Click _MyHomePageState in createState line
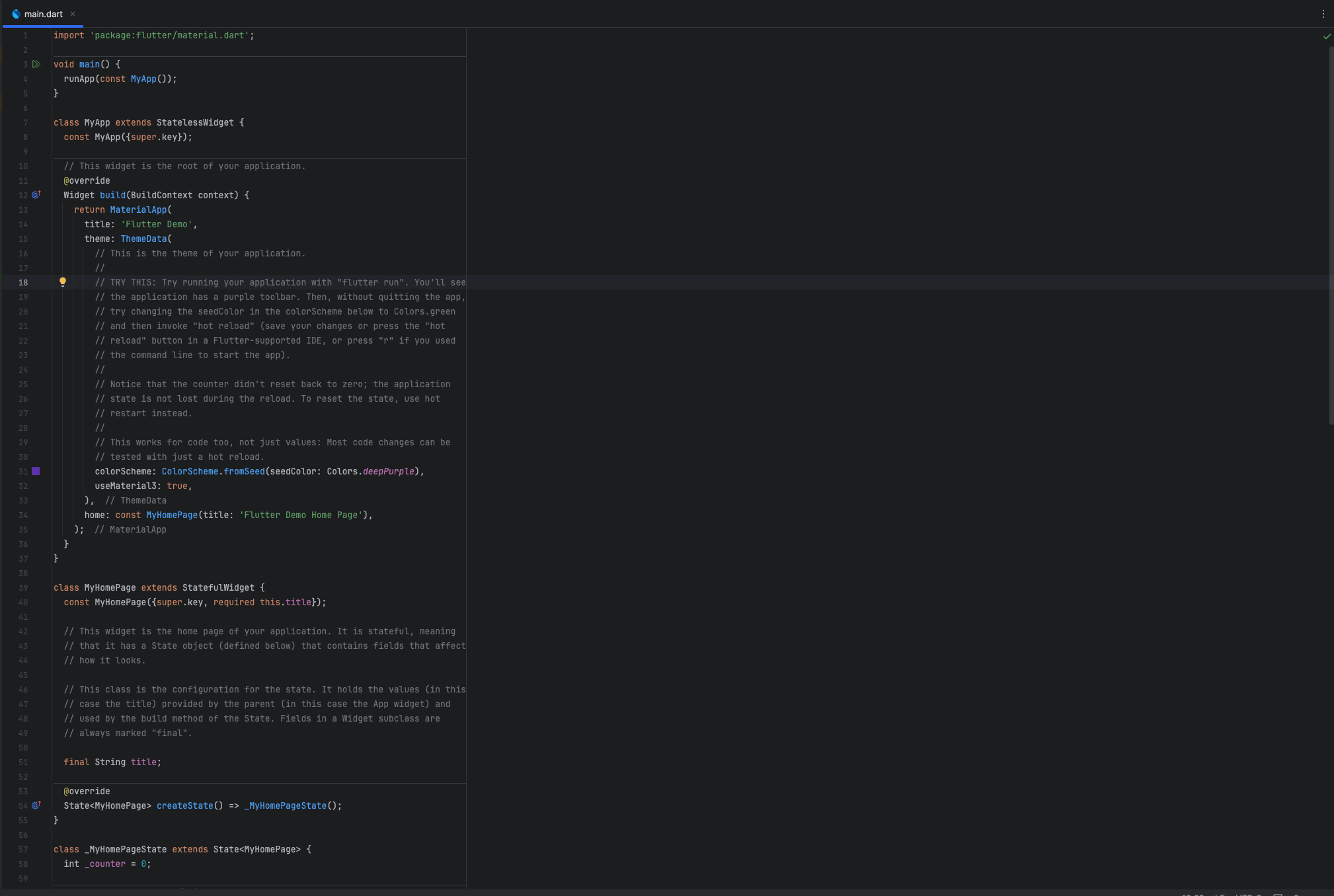The image size is (1334, 896). point(286,805)
